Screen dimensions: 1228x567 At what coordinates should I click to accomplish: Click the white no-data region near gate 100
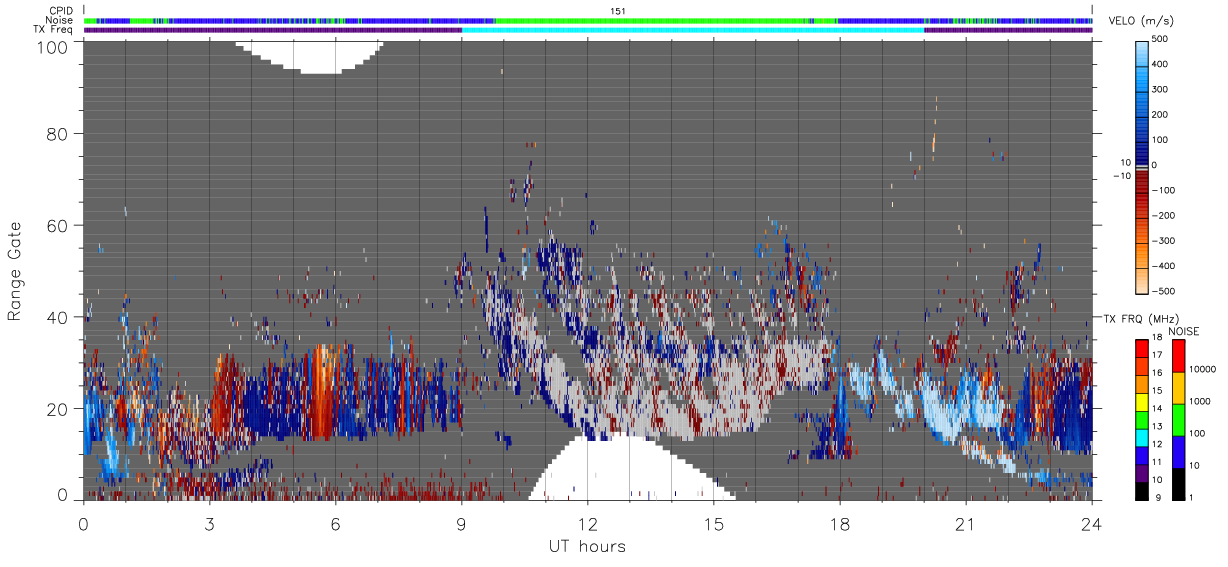(308, 56)
